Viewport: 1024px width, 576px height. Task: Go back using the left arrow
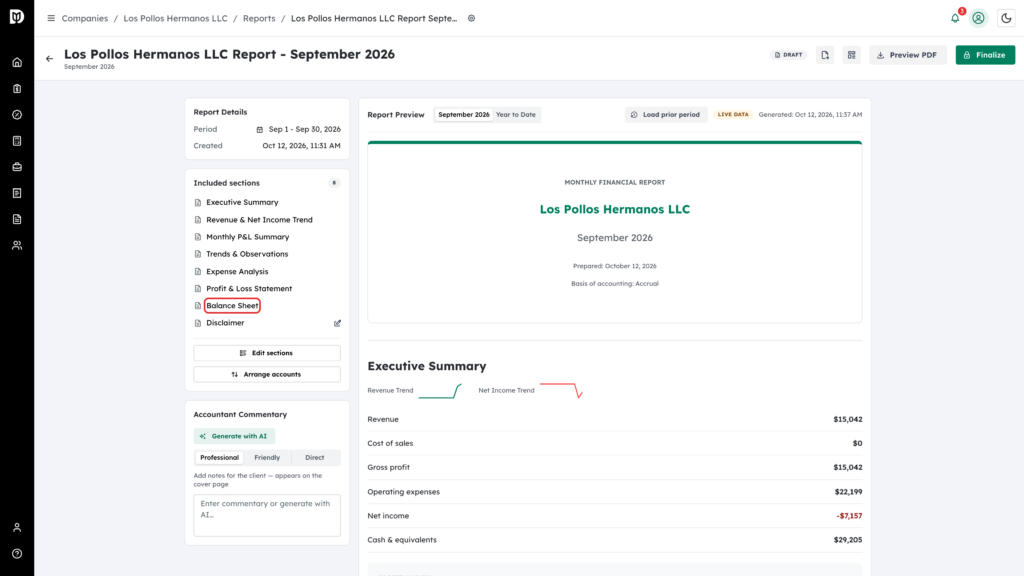(50, 59)
